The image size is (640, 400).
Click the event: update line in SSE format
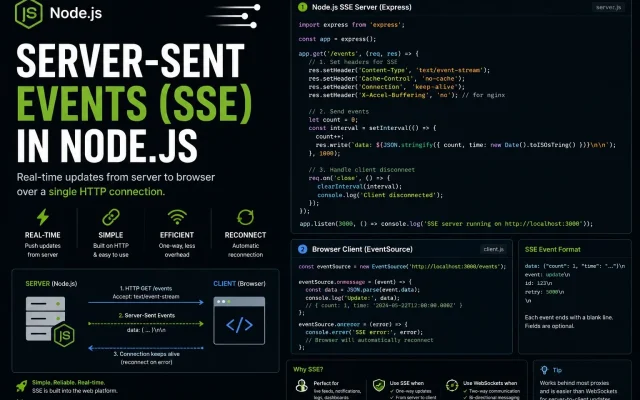547,275
